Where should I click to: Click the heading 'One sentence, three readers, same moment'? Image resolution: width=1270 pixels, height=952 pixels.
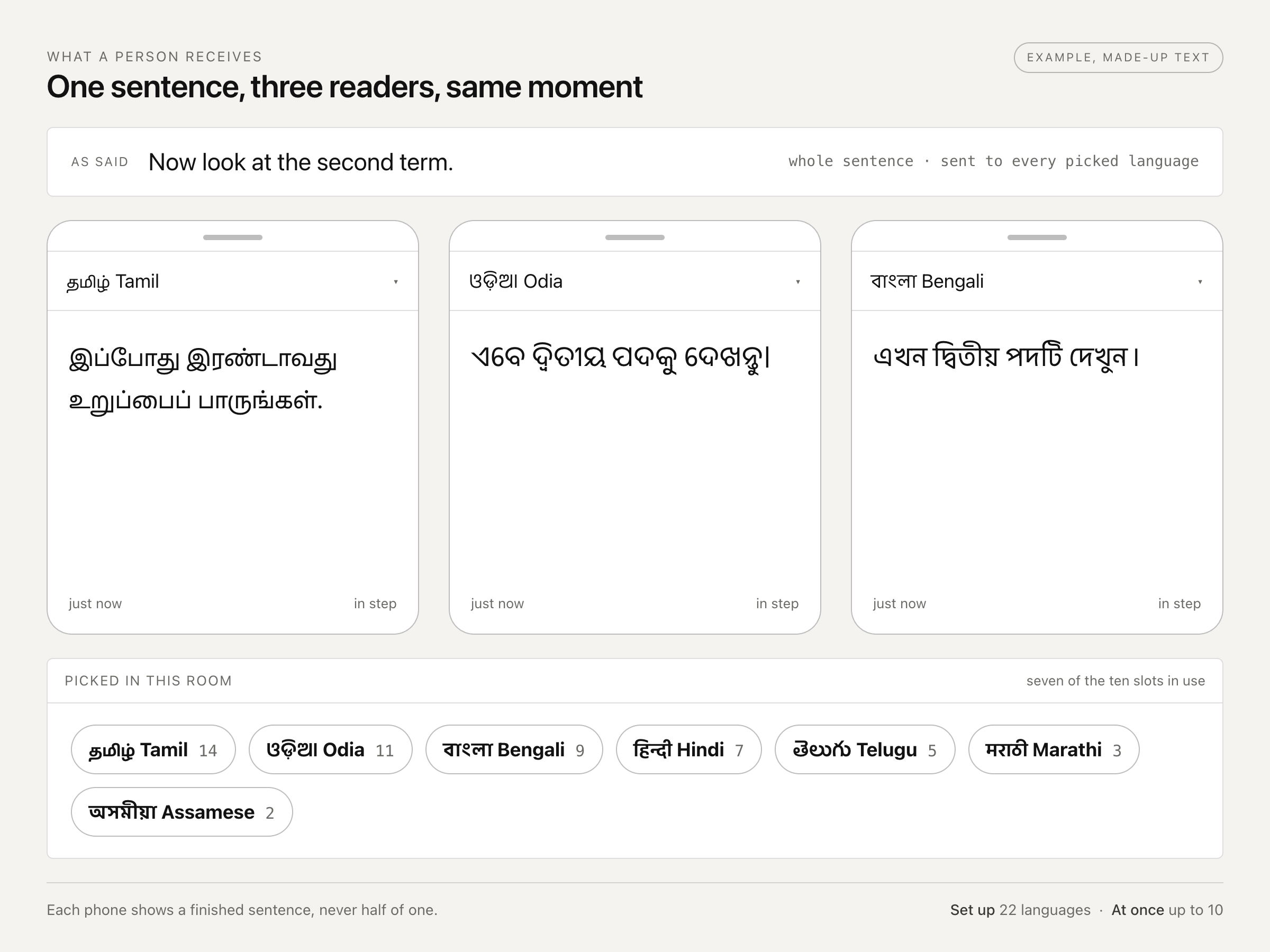click(344, 87)
